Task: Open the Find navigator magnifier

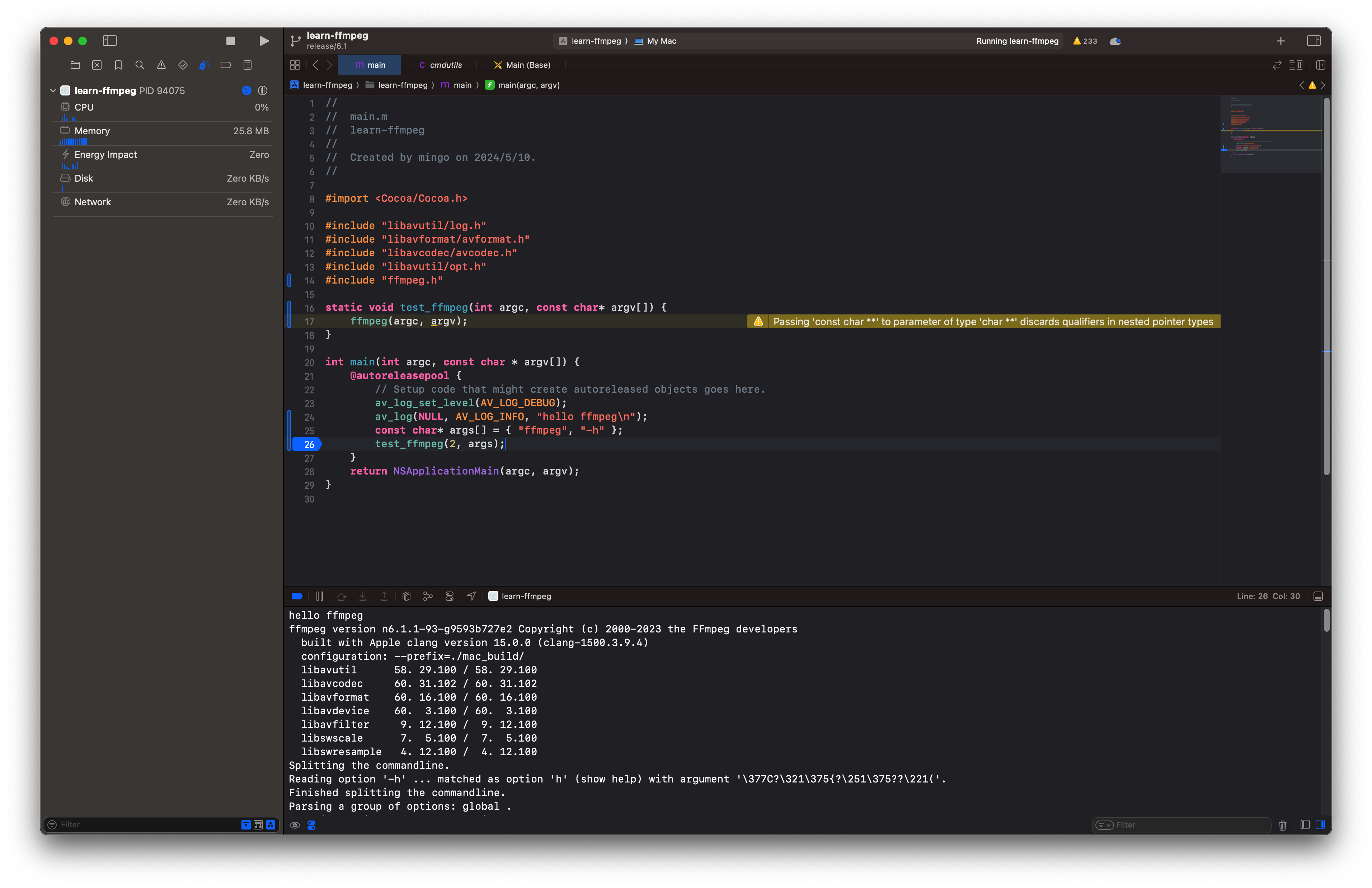Action: coord(140,65)
